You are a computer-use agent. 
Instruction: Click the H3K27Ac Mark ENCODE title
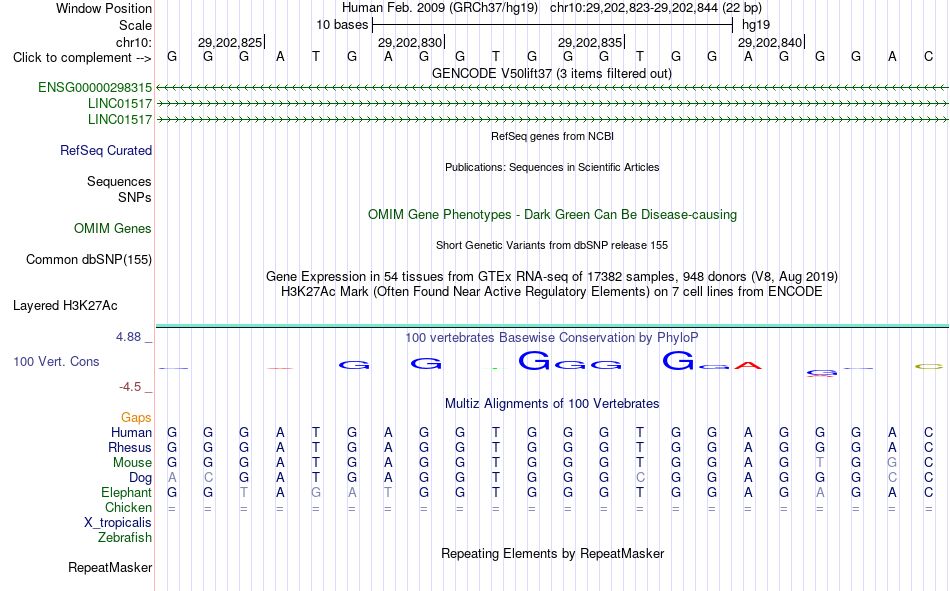(x=552, y=292)
